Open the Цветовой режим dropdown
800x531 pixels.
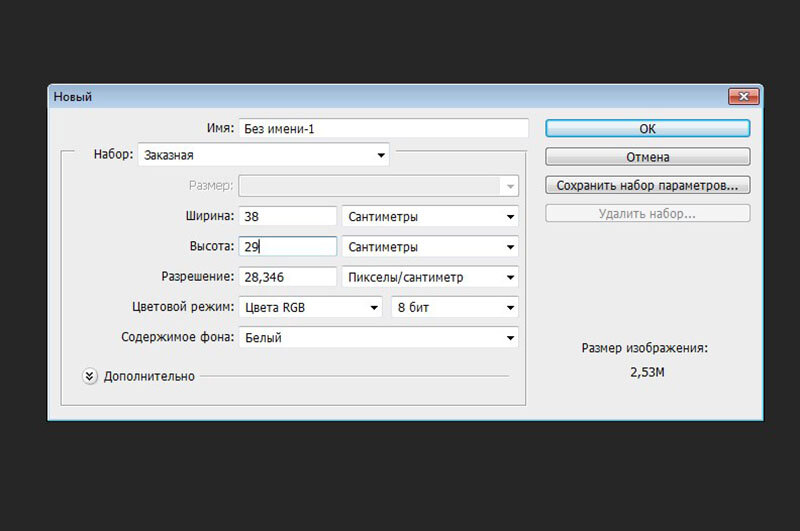[310, 307]
